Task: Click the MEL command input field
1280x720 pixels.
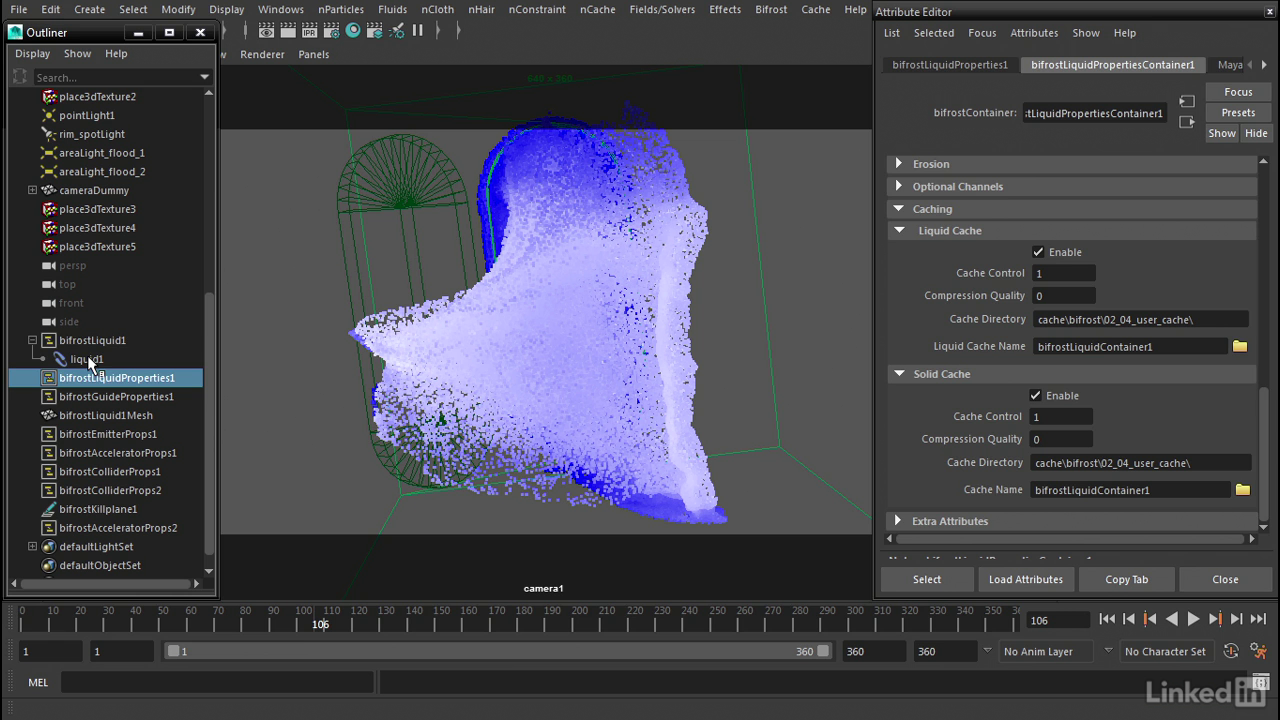Action: coord(217,683)
